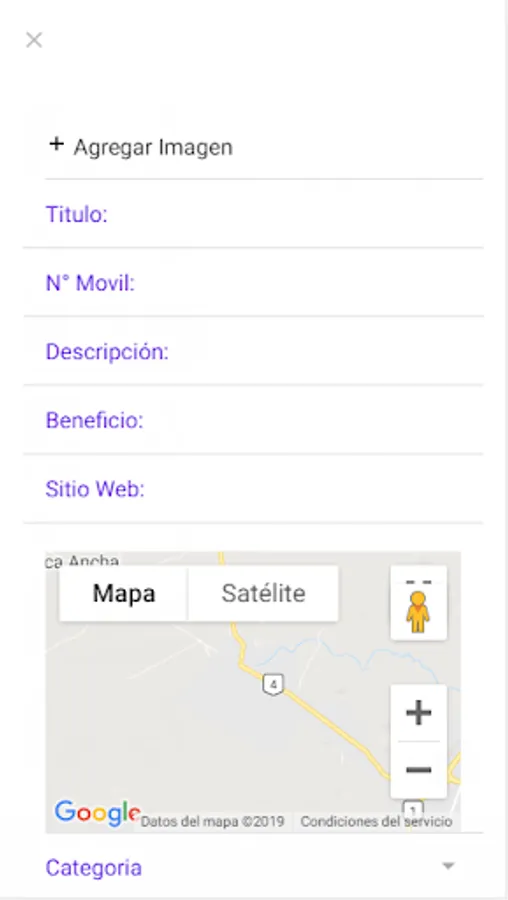The width and height of the screenshot is (508, 900).
Task: Tap the Agregar Imagen label
Action: 153,148
